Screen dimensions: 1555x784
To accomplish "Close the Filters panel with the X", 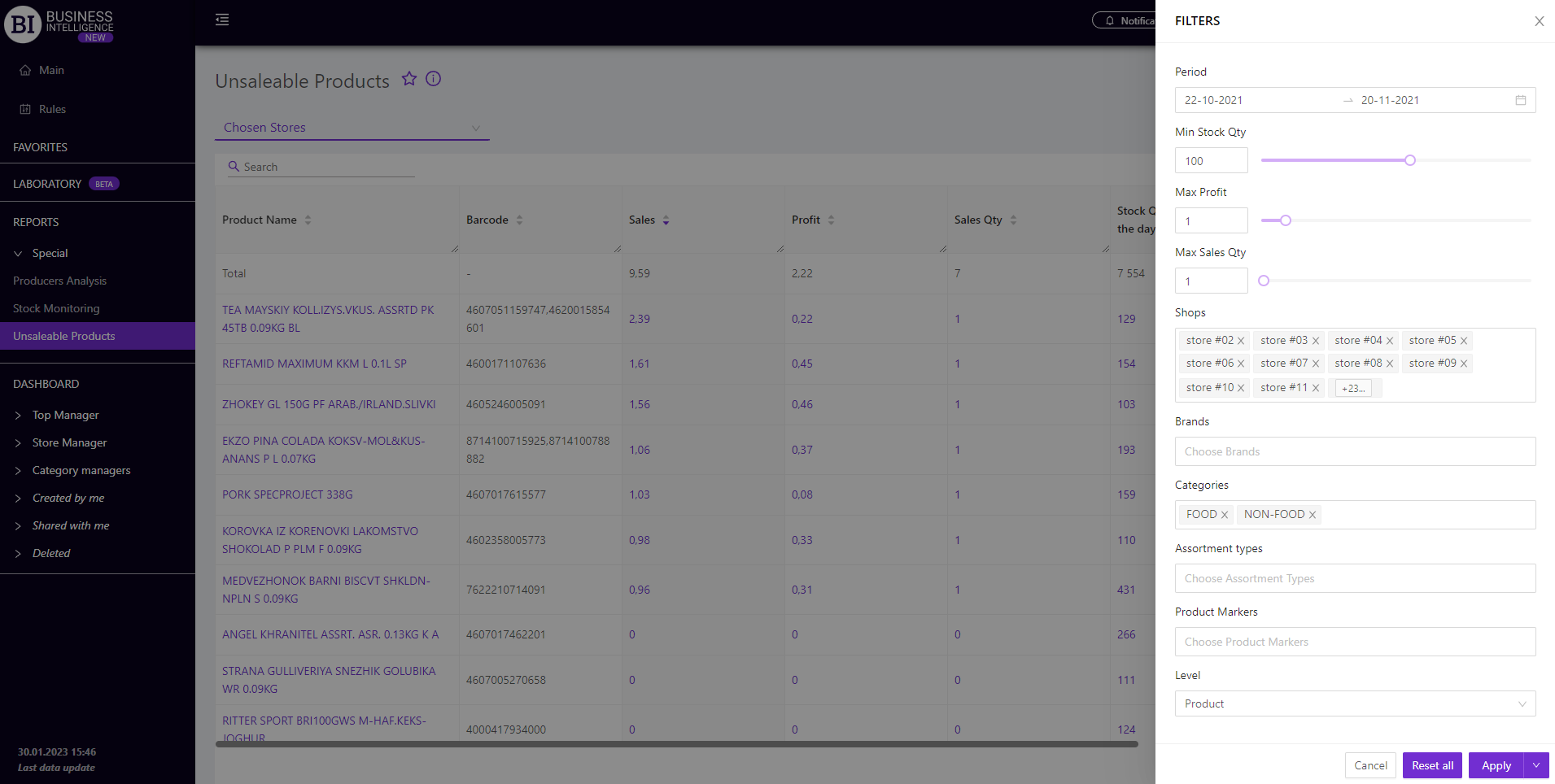I will (1539, 21).
